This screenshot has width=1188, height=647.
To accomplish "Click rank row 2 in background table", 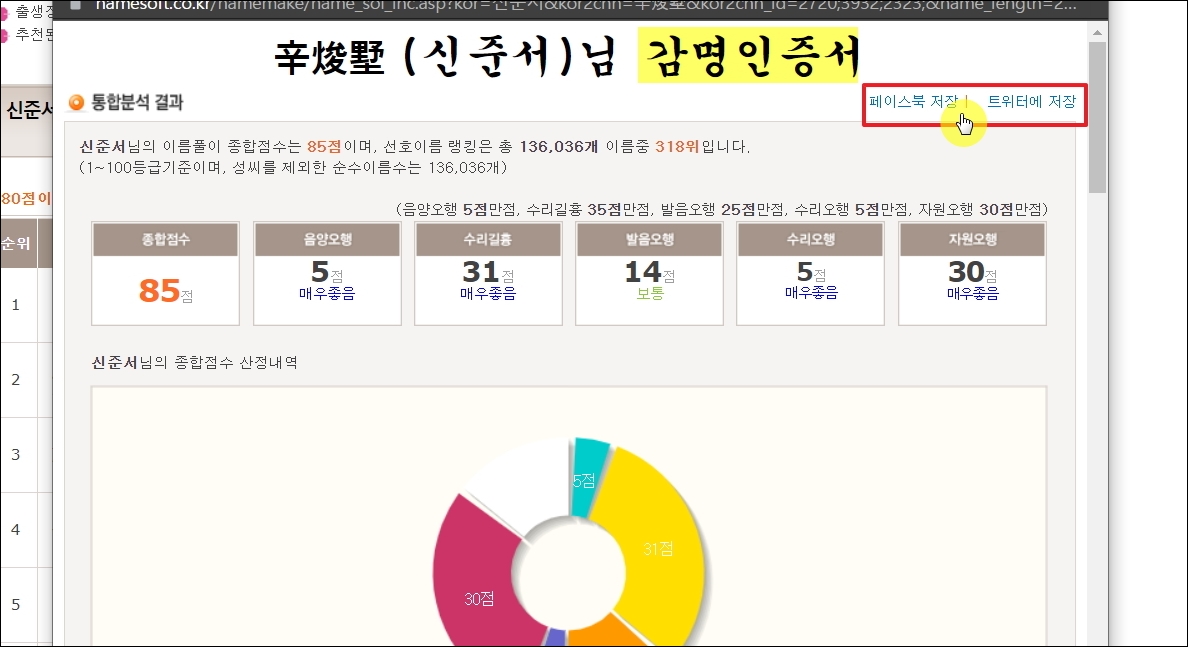I will (x=26, y=380).
